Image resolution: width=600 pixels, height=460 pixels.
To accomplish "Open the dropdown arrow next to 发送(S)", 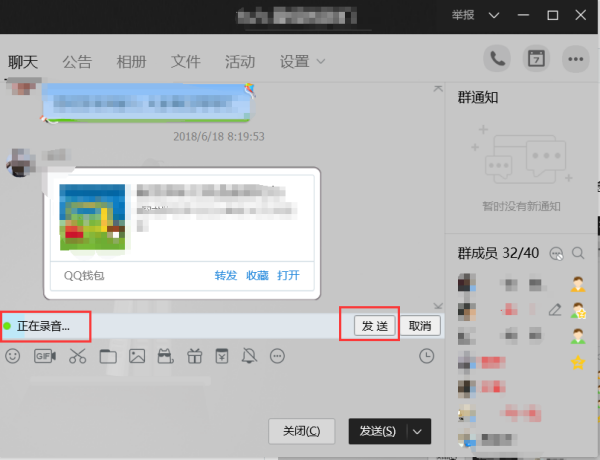I will (x=417, y=432).
